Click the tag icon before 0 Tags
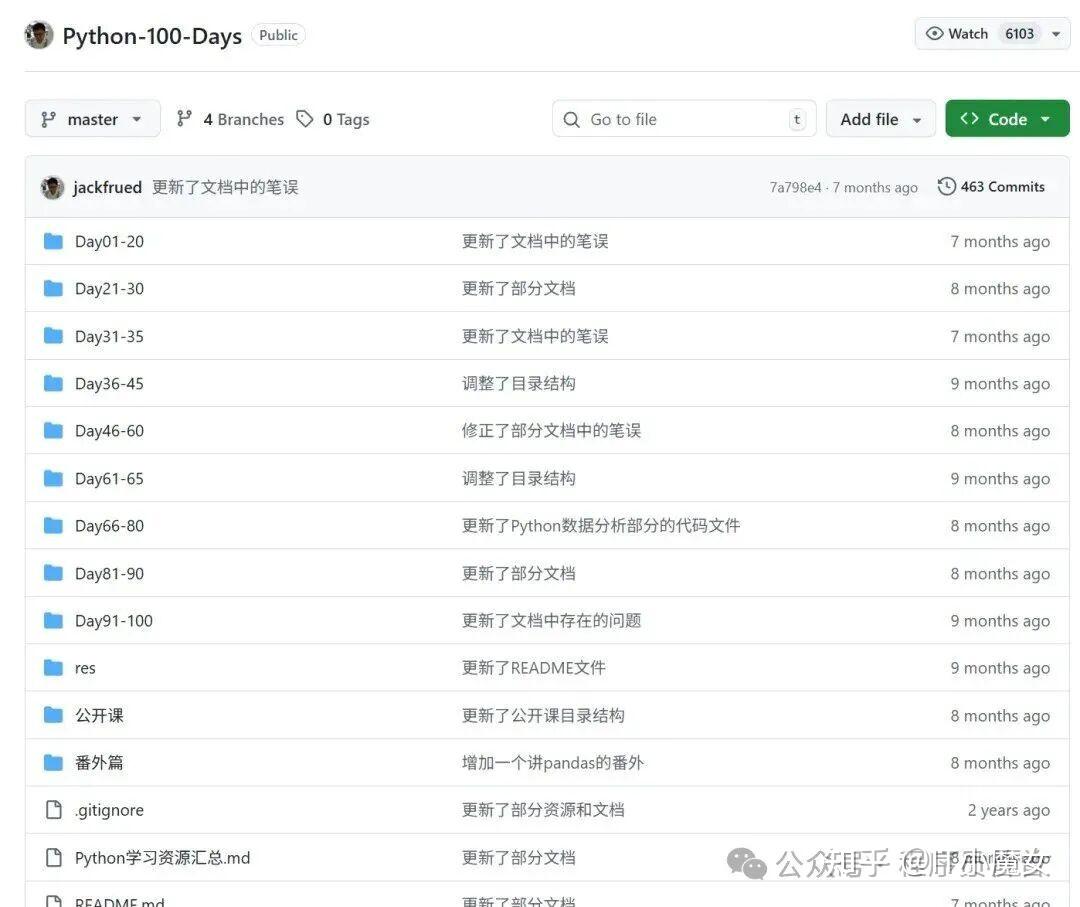Screen dimensions: 1080x907 tap(305, 118)
